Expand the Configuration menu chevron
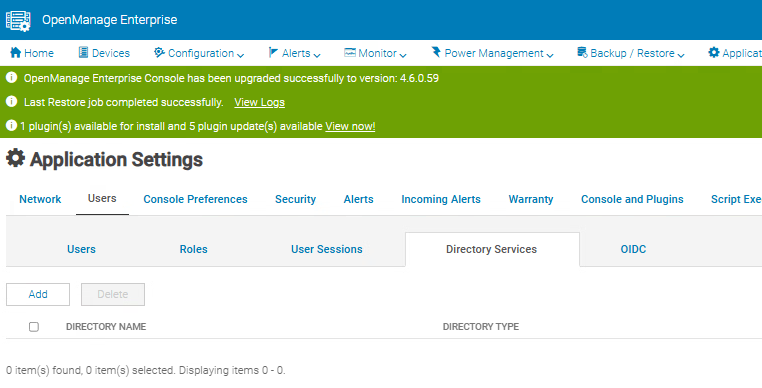 point(240,55)
